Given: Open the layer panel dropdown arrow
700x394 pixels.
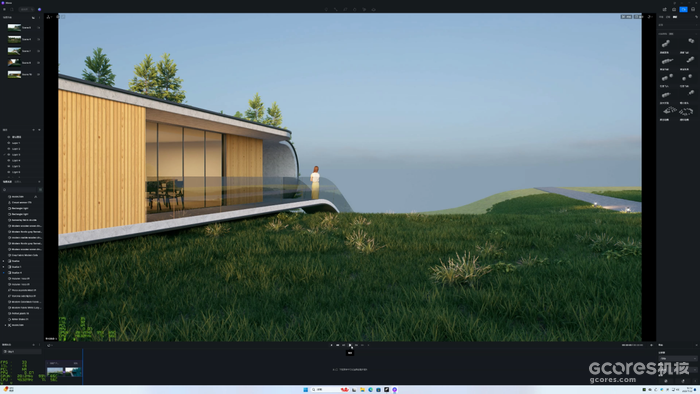Looking at the screenshot, I should pos(39,130).
